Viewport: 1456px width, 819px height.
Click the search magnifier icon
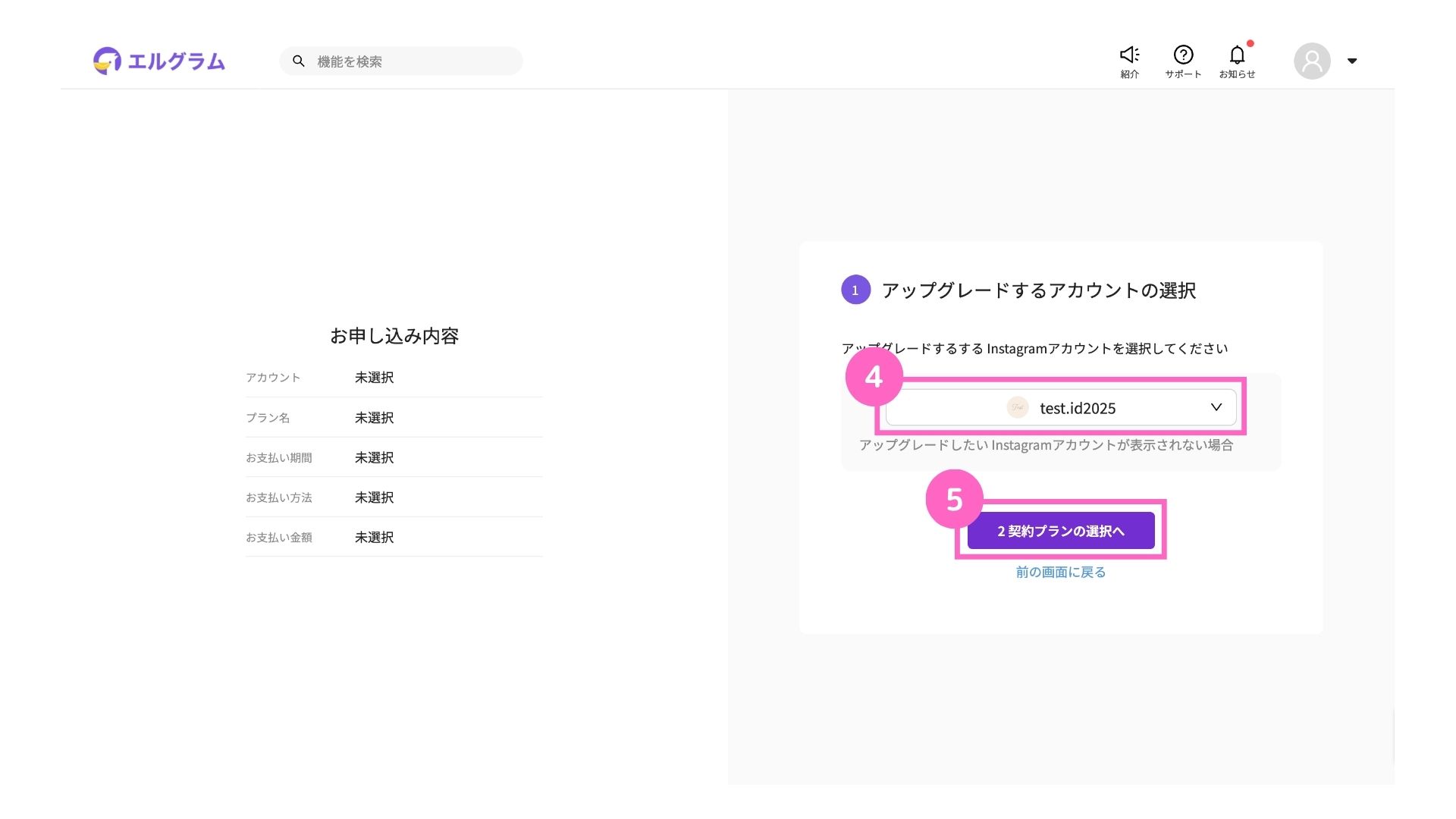pos(299,61)
